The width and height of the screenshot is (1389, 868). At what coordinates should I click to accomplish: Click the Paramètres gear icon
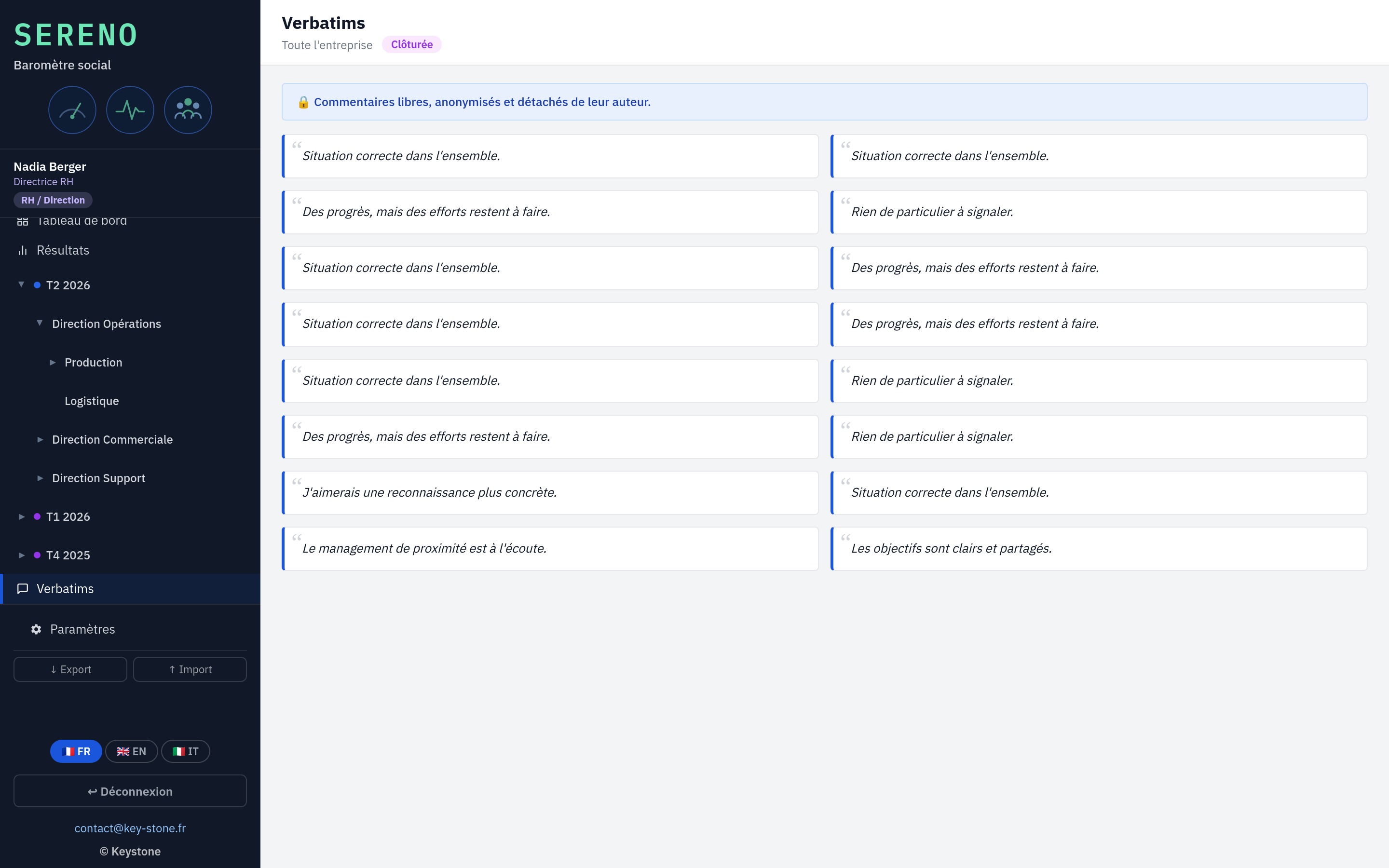(36, 629)
